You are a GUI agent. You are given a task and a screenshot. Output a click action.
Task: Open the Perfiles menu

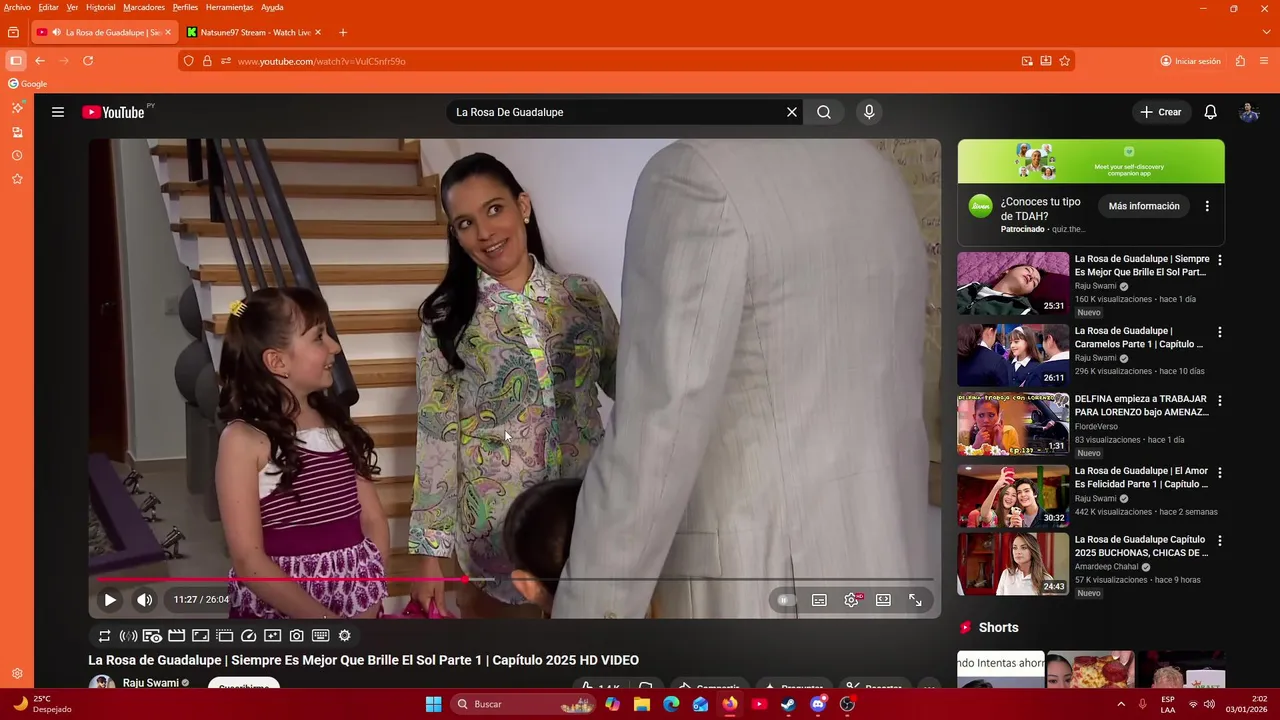point(185,7)
